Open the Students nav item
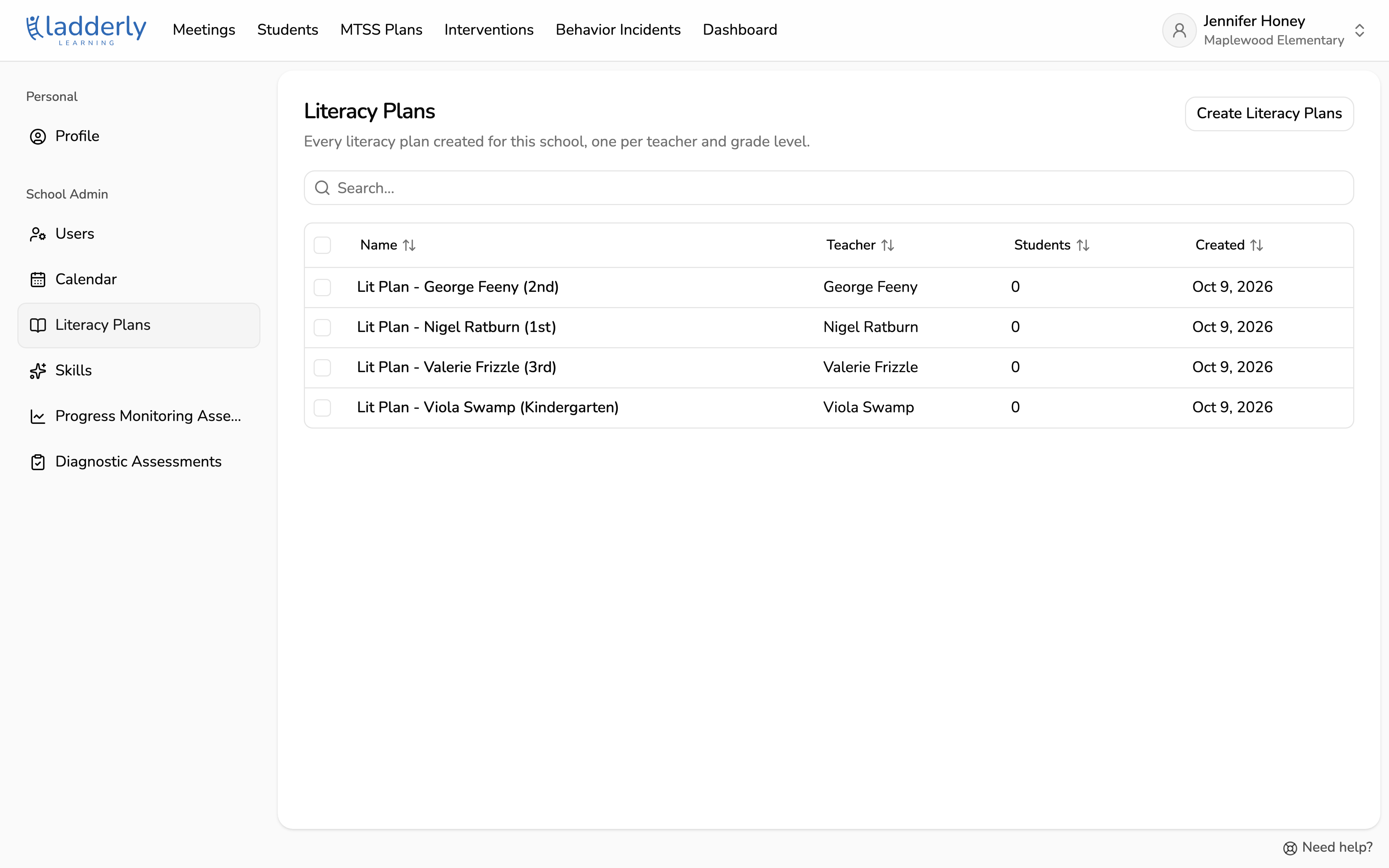This screenshot has width=1389, height=868. click(288, 30)
